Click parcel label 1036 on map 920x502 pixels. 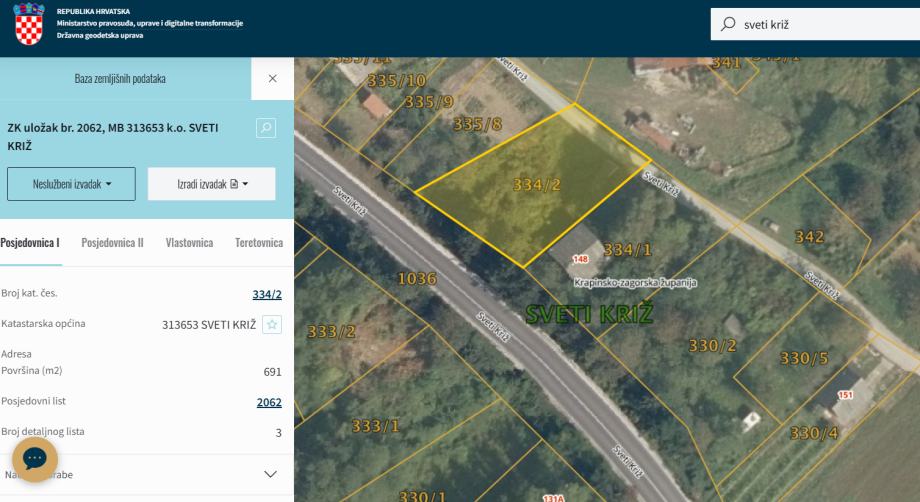click(417, 279)
